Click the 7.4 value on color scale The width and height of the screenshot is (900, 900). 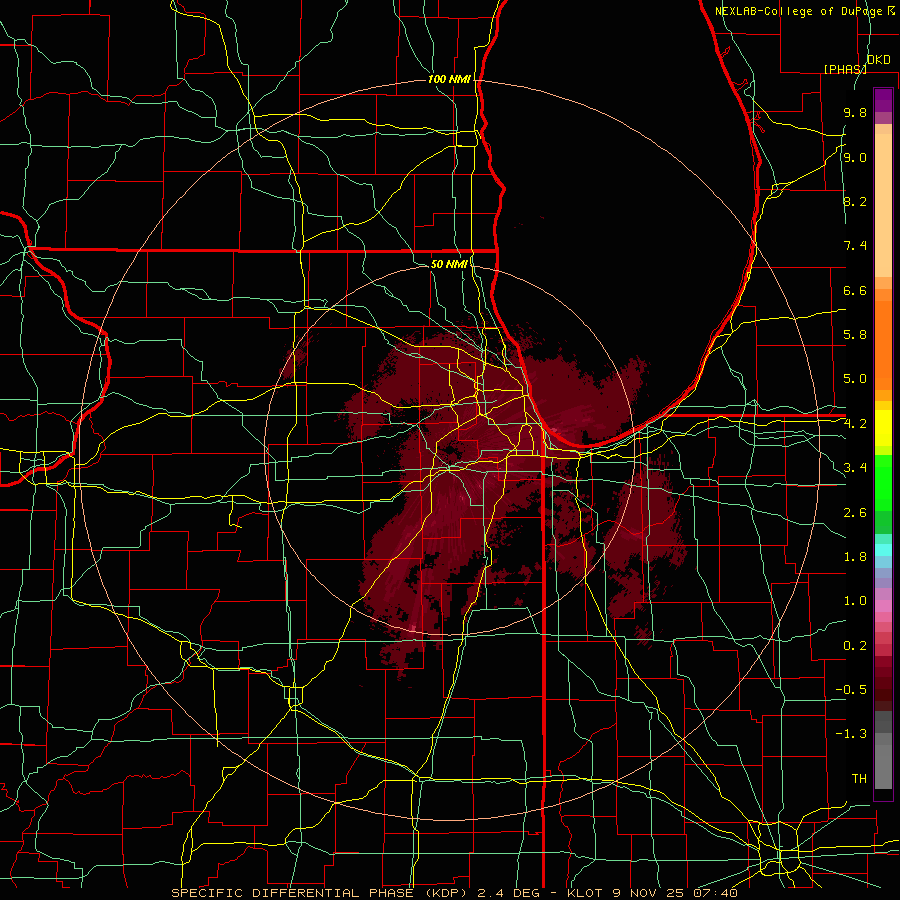[855, 246]
